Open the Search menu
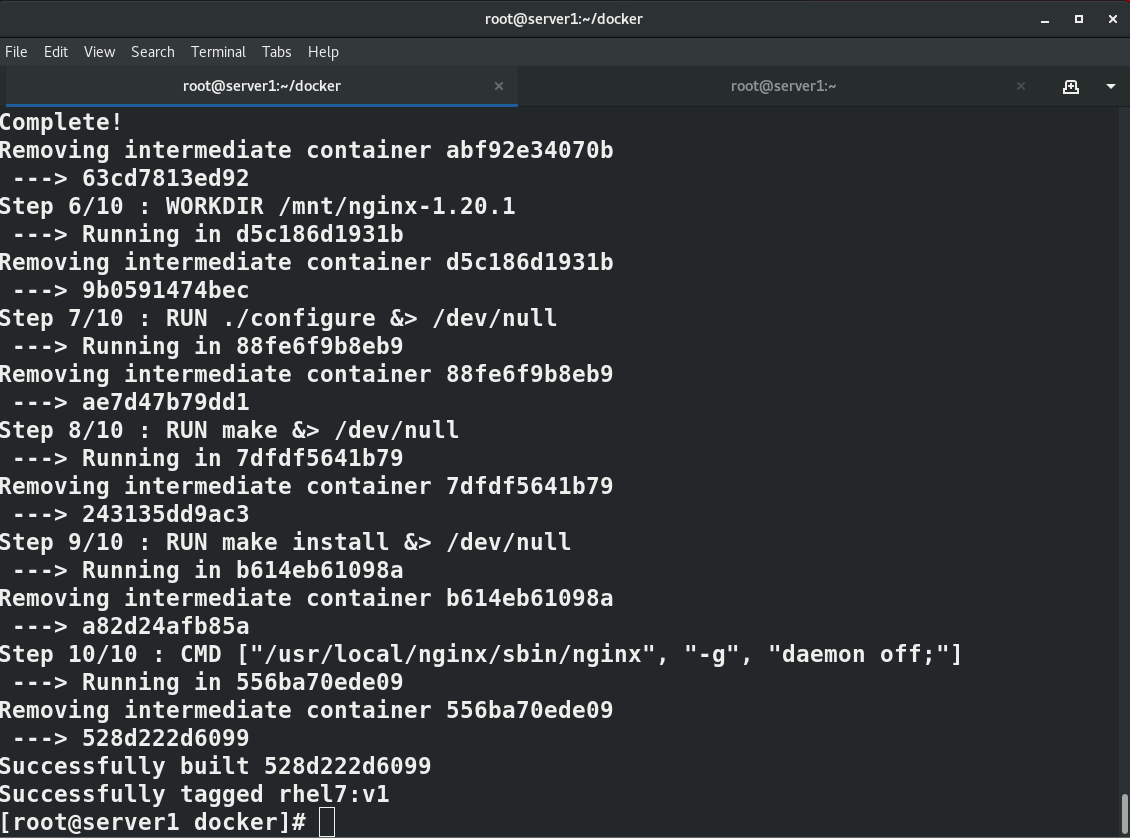Screen dimensions: 1130x839 click(152, 52)
